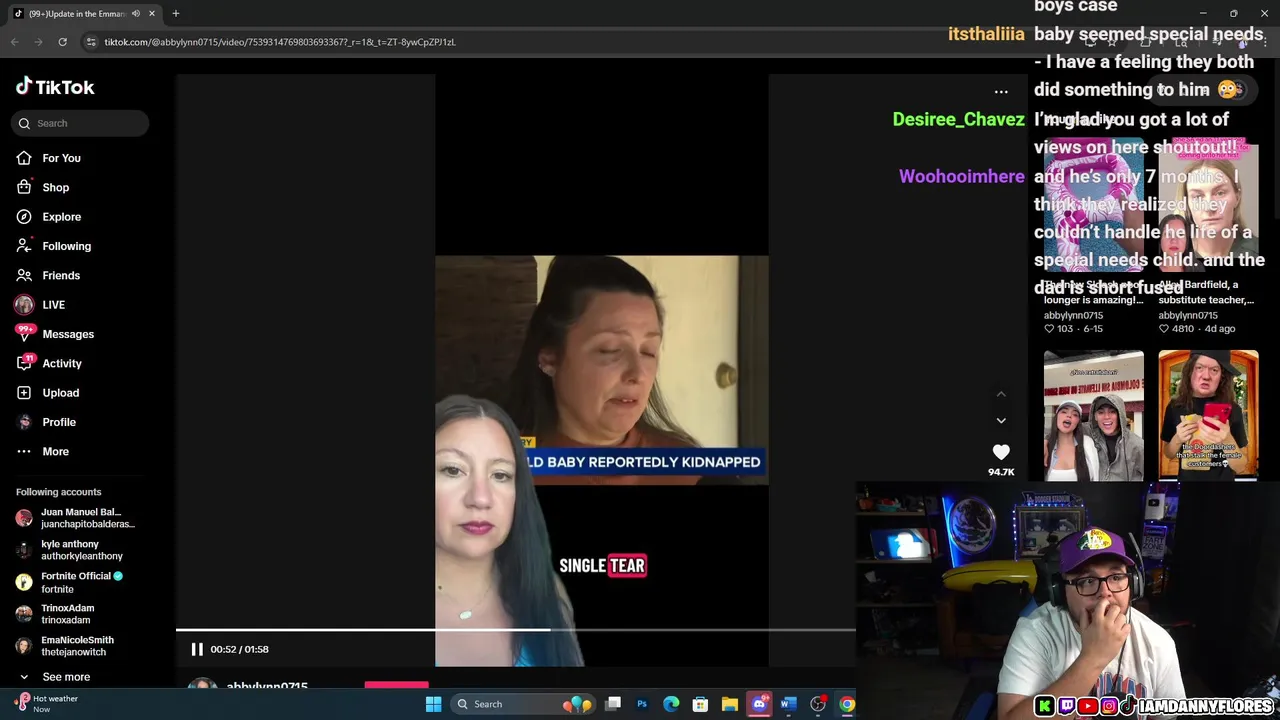Viewport: 1280px width, 720px height.
Task: Open EmaNicoleSmith followed account
Action: [x=75, y=646]
